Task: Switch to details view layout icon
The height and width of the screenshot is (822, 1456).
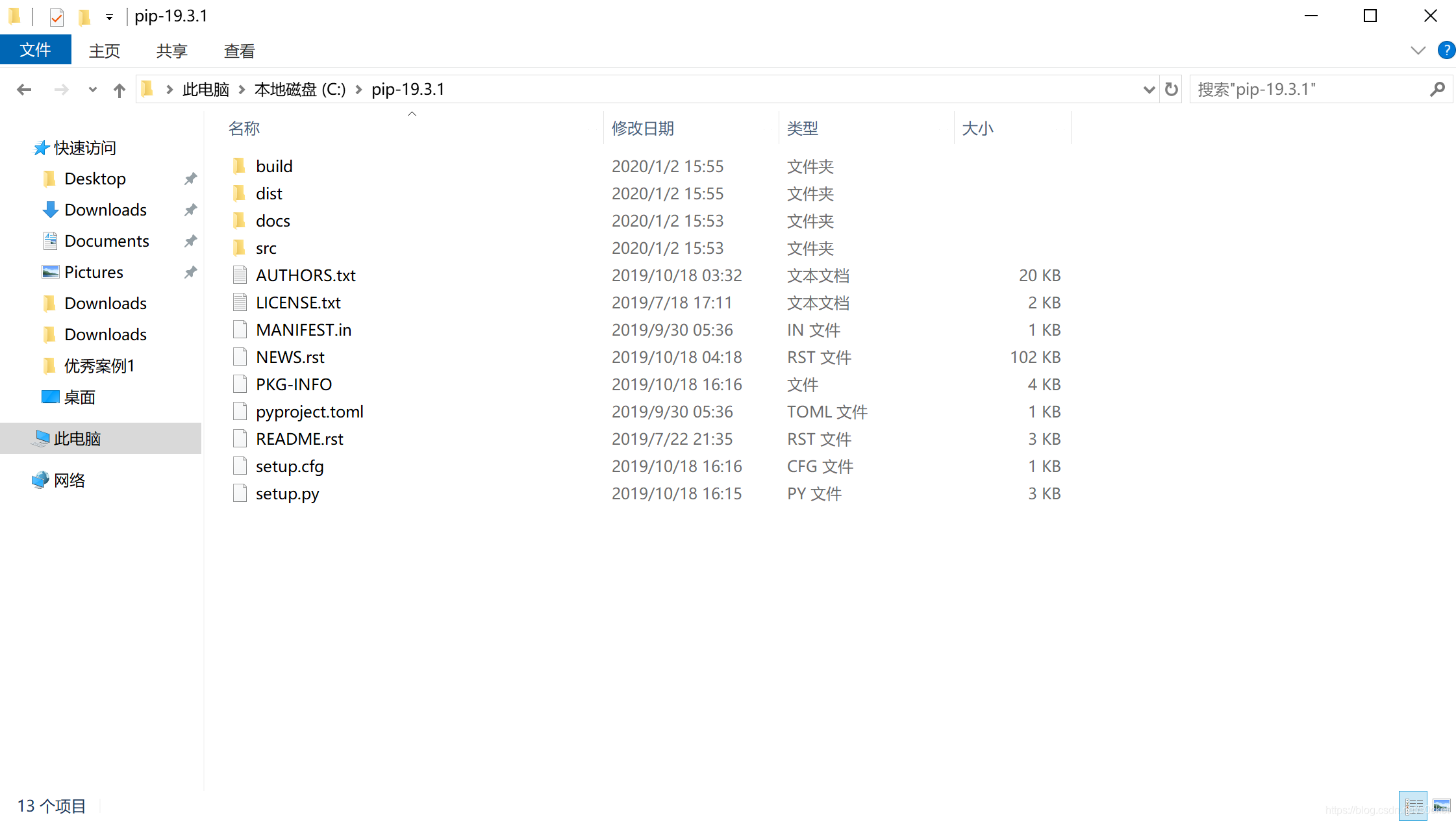Action: (x=1412, y=806)
